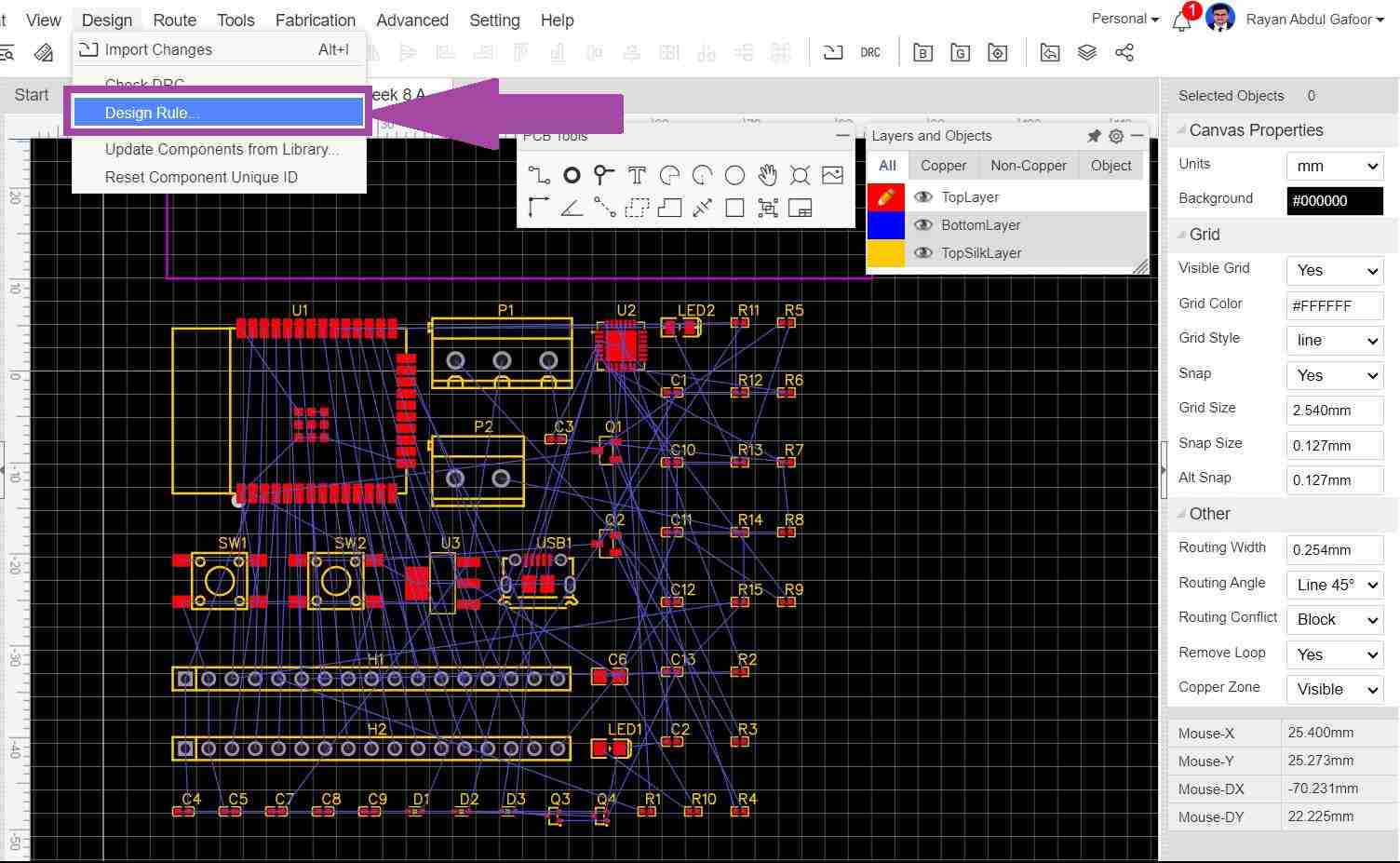Toggle TopSilkLayer visibility eye
1400x863 pixels.
[923, 253]
